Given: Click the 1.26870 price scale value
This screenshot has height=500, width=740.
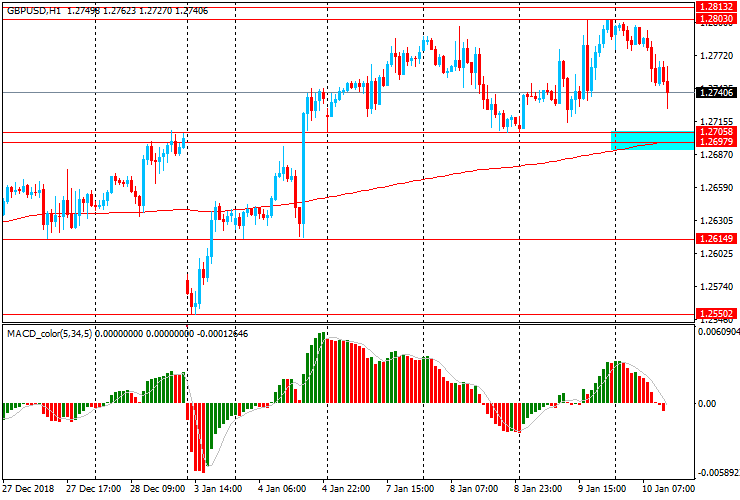Looking at the screenshot, I should [716, 155].
